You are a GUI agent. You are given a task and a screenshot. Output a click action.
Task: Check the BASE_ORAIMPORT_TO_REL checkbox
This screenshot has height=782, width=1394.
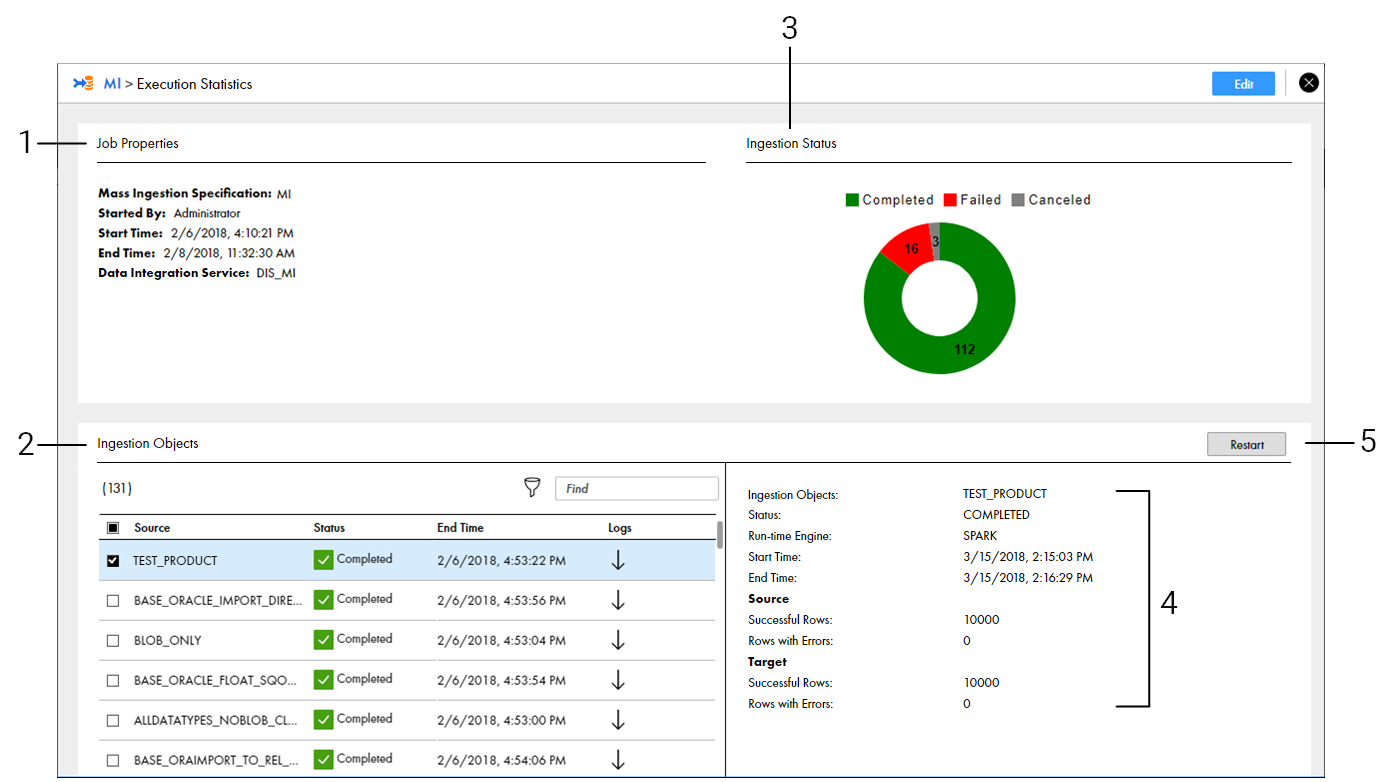[x=113, y=761]
